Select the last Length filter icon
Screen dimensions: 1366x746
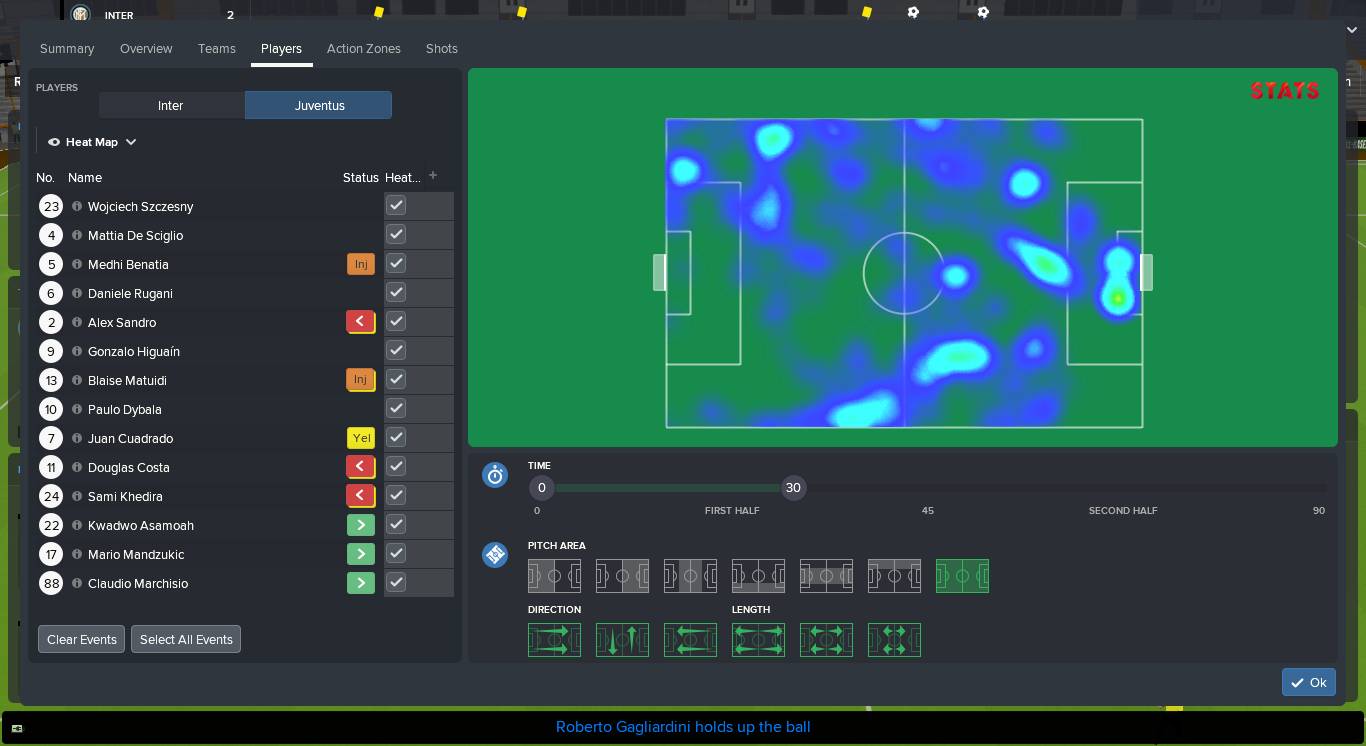(x=894, y=640)
